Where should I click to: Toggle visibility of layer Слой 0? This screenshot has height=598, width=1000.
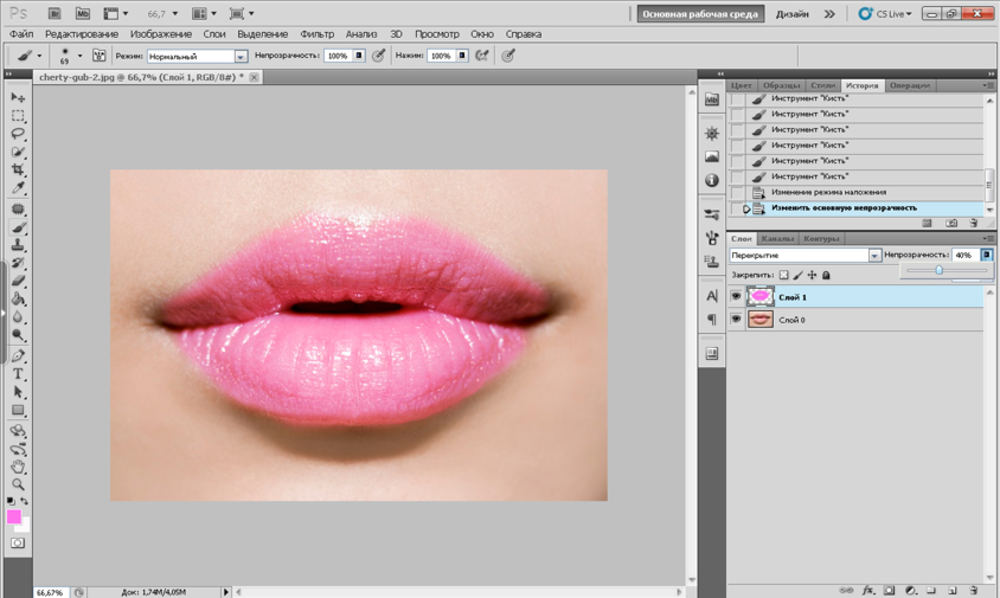click(x=737, y=318)
